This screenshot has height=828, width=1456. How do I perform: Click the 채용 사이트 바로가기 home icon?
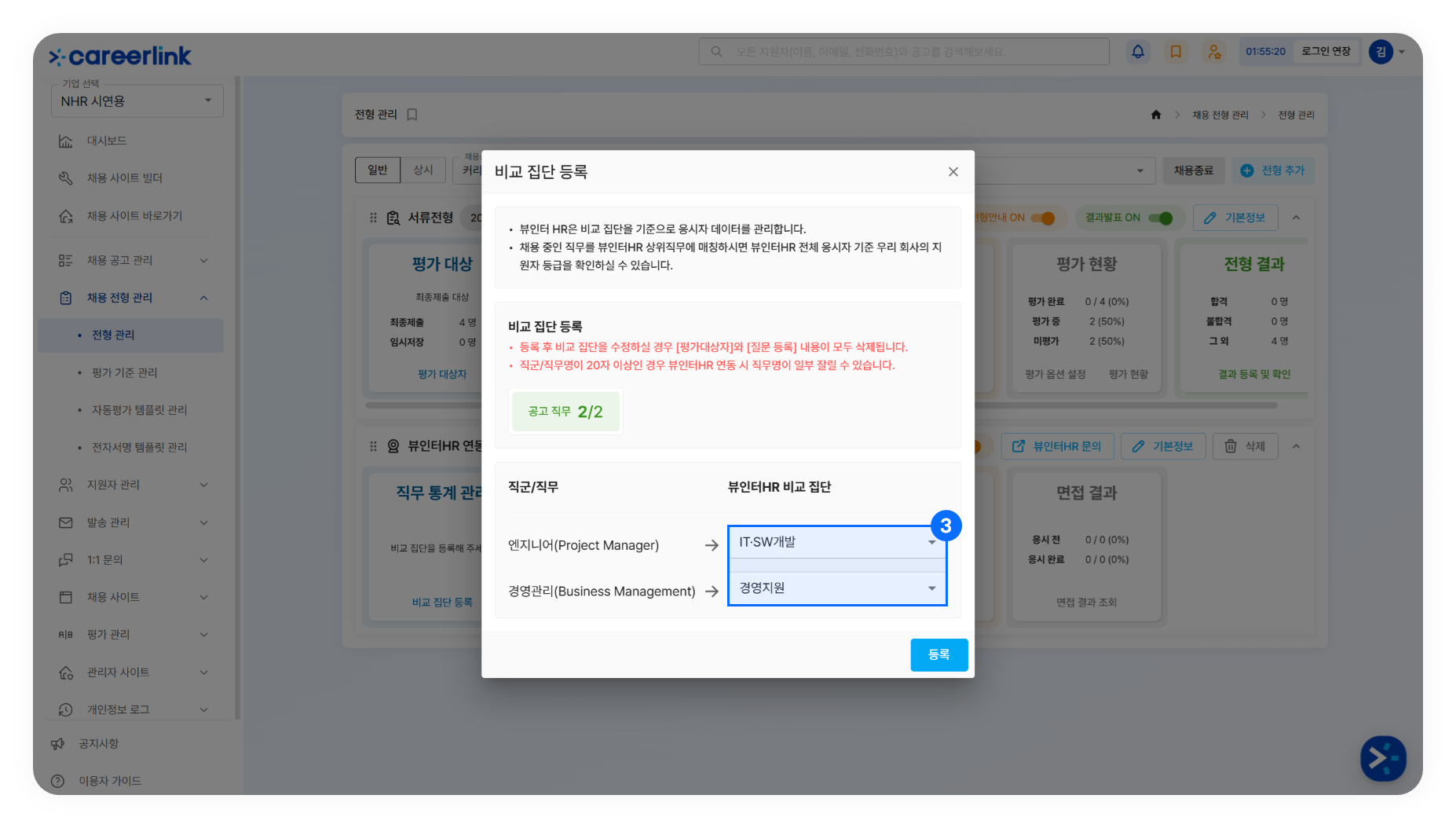point(66,216)
